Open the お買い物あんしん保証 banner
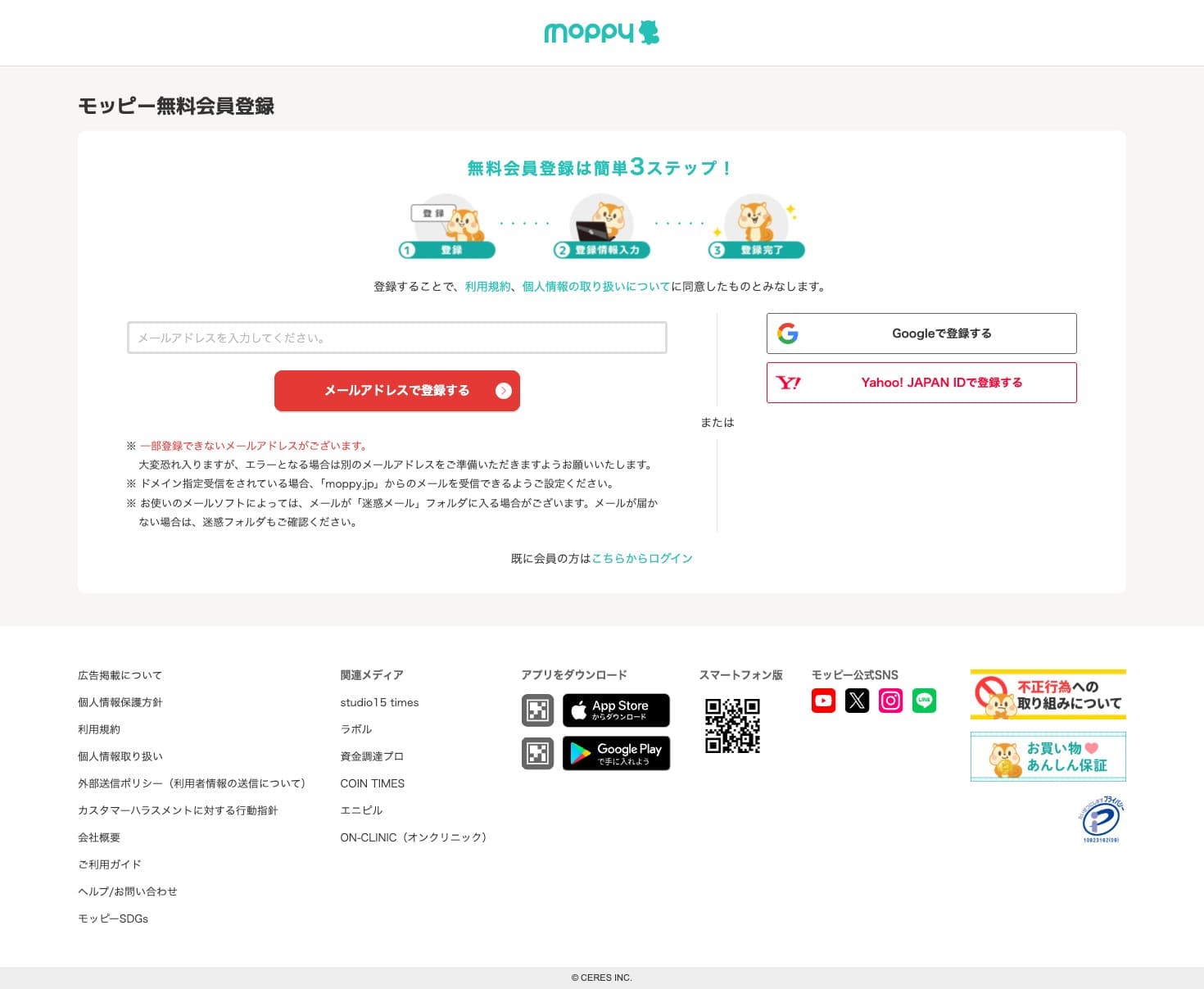 click(1048, 756)
